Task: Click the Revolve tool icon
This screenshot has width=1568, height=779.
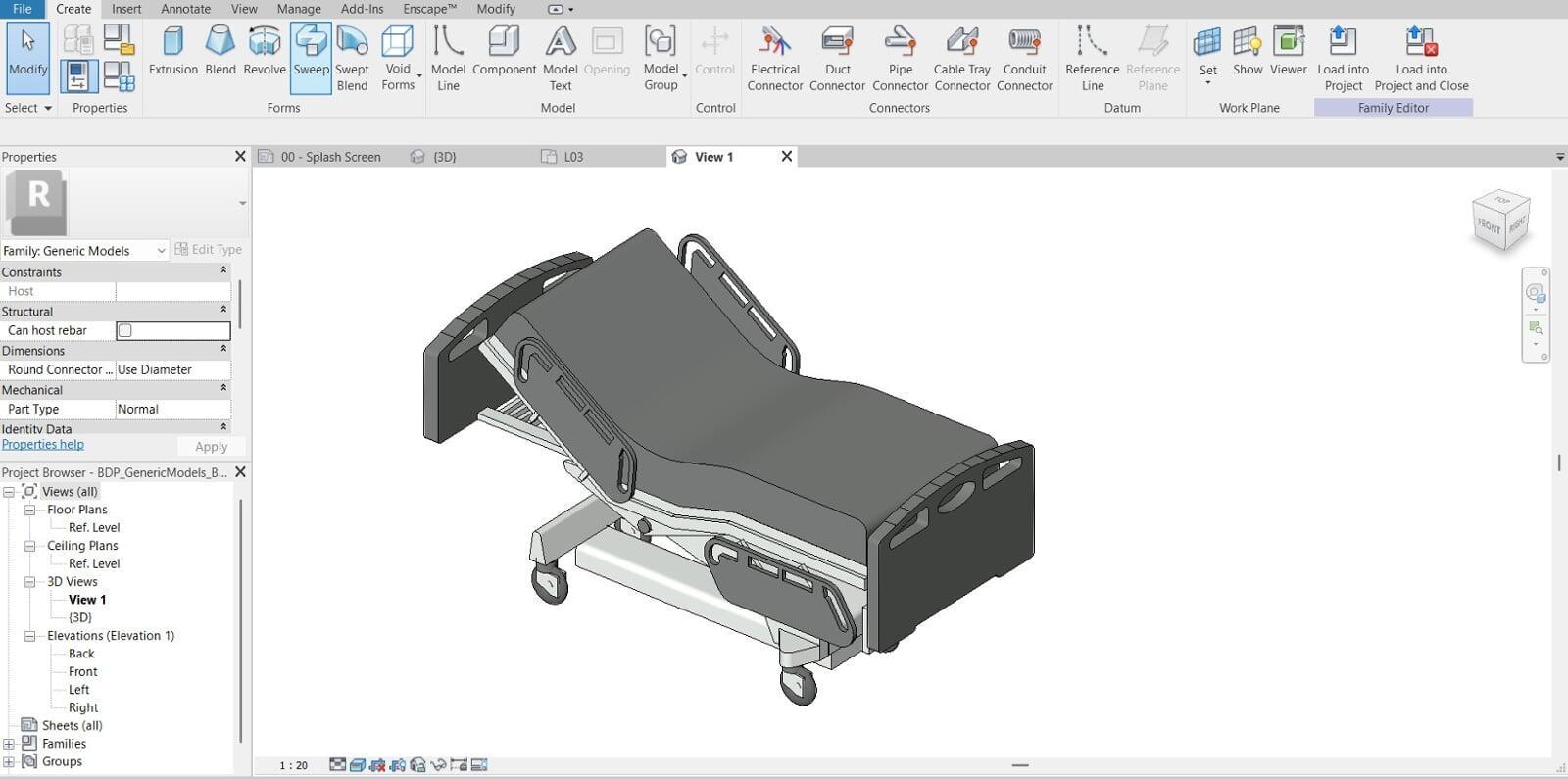Action: 264,41
